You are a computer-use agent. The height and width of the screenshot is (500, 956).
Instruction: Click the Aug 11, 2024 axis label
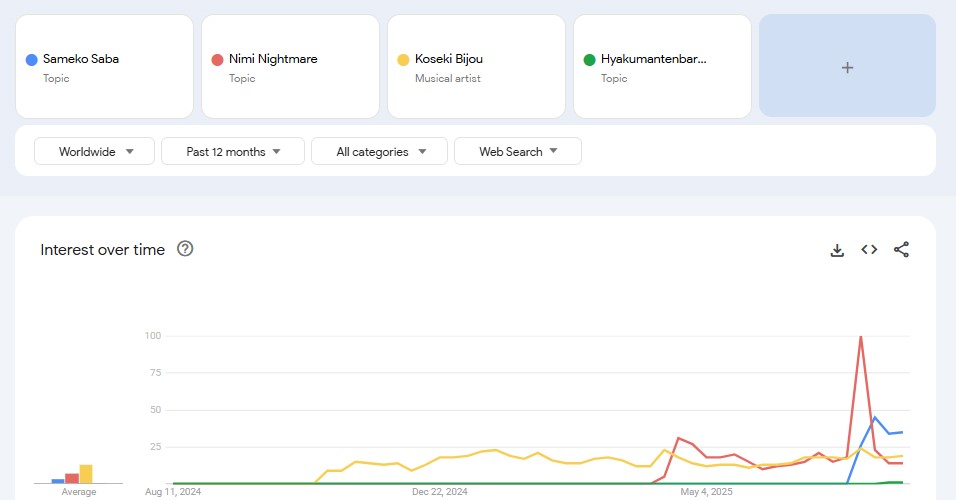pos(173,491)
